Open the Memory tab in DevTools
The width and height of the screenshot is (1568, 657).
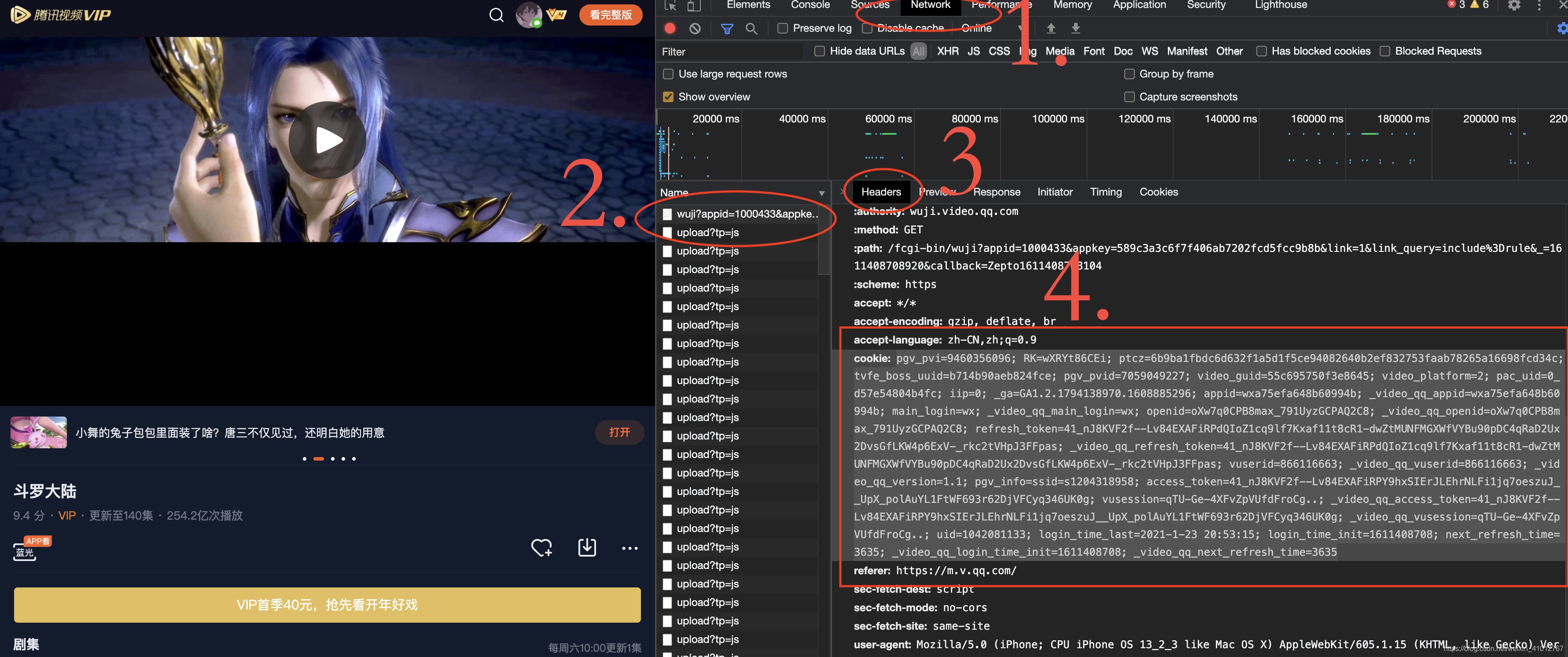(x=1072, y=5)
